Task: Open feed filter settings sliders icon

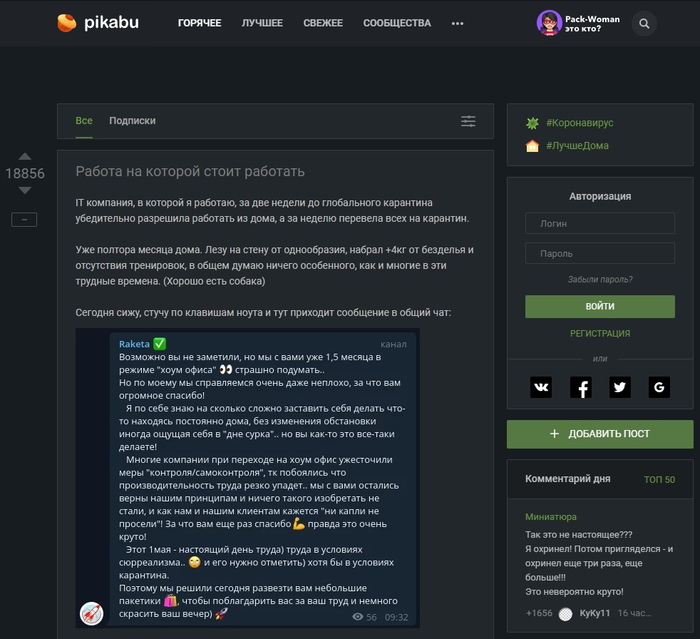Action: tap(468, 121)
